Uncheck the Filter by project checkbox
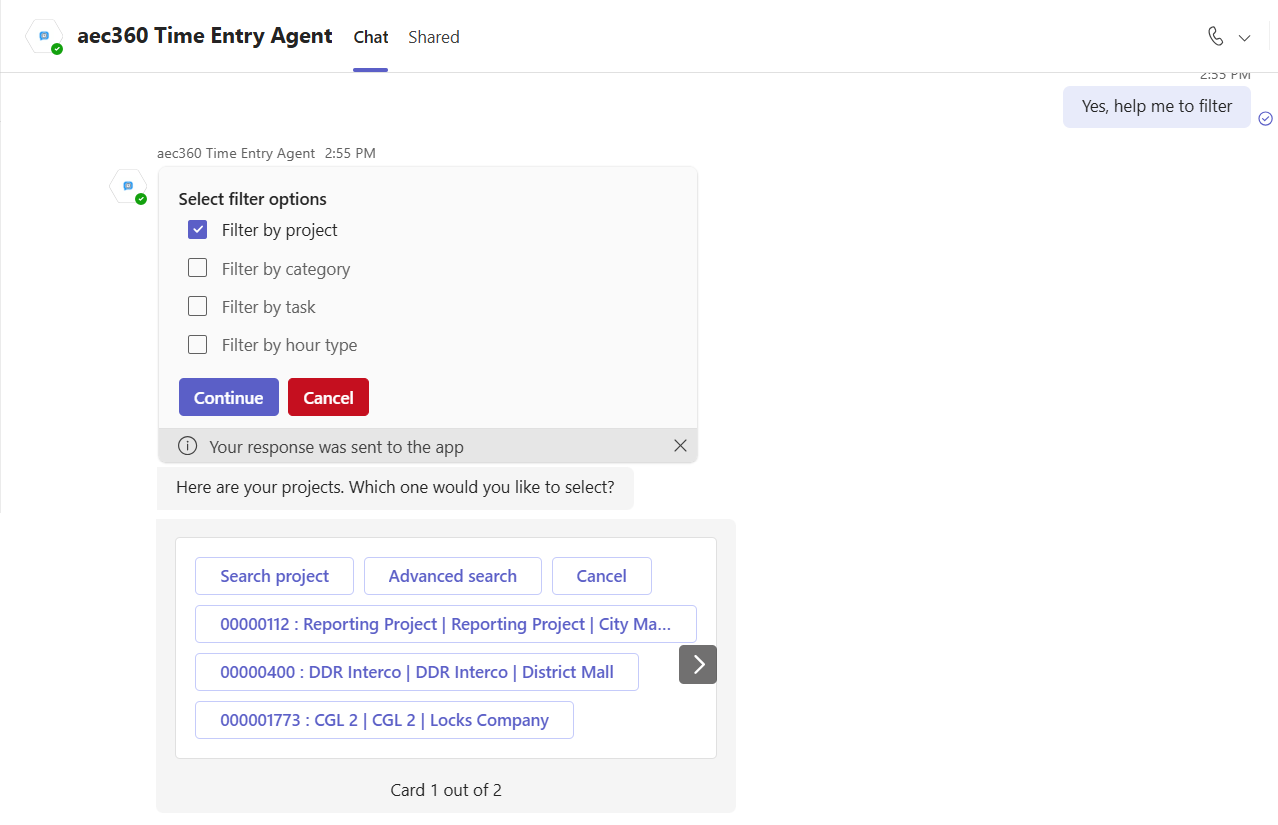The height and width of the screenshot is (825, 1278). (198, 230)
